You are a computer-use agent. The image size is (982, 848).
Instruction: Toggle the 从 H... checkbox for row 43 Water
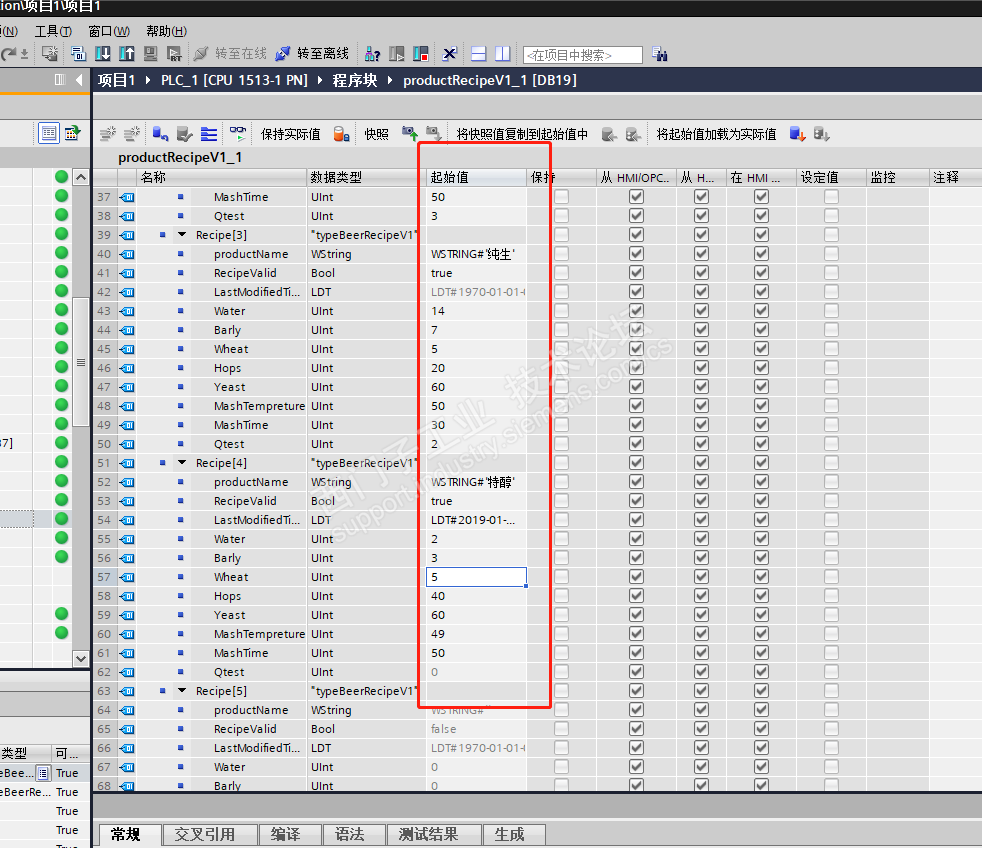701,311
